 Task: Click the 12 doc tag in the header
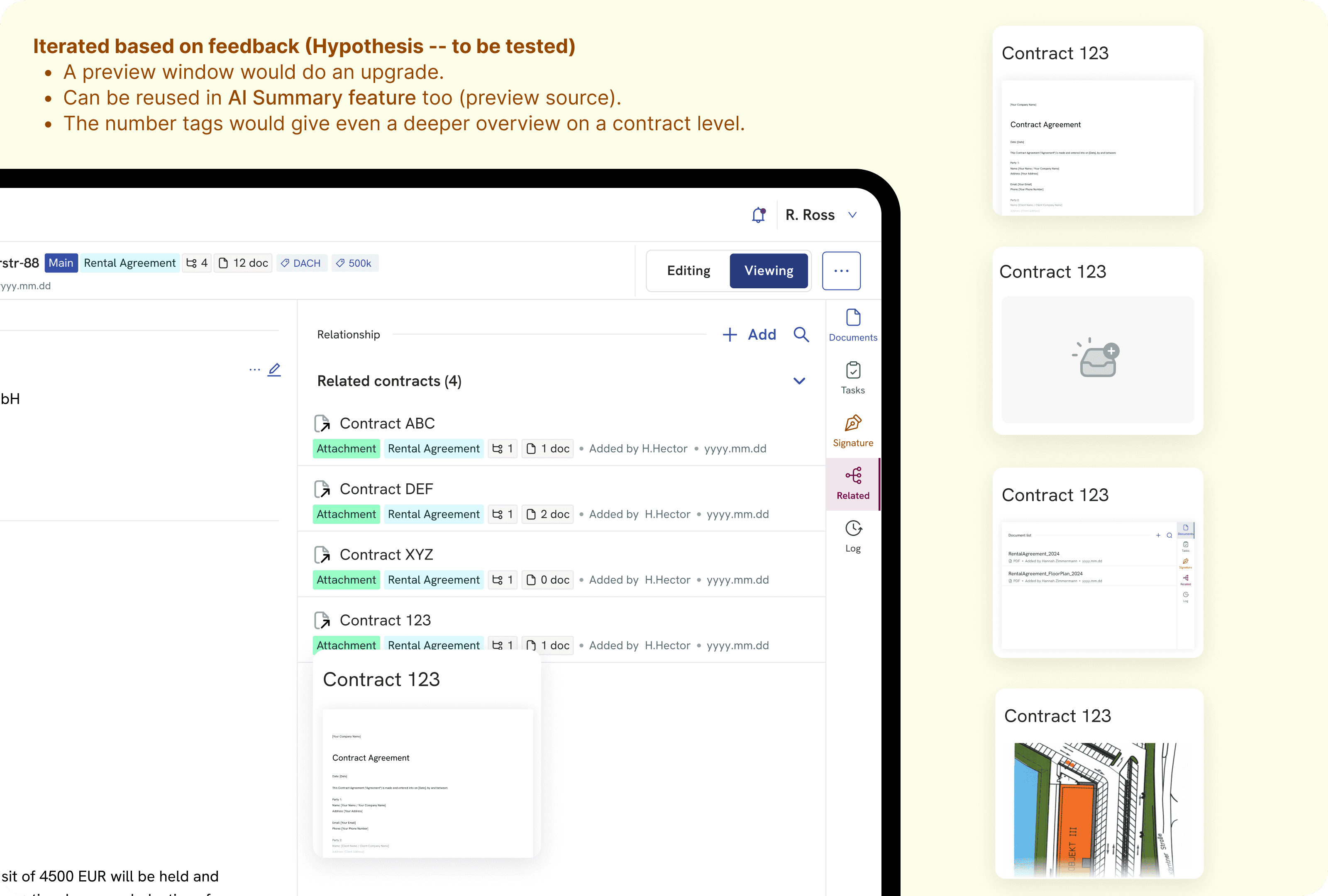243,263
